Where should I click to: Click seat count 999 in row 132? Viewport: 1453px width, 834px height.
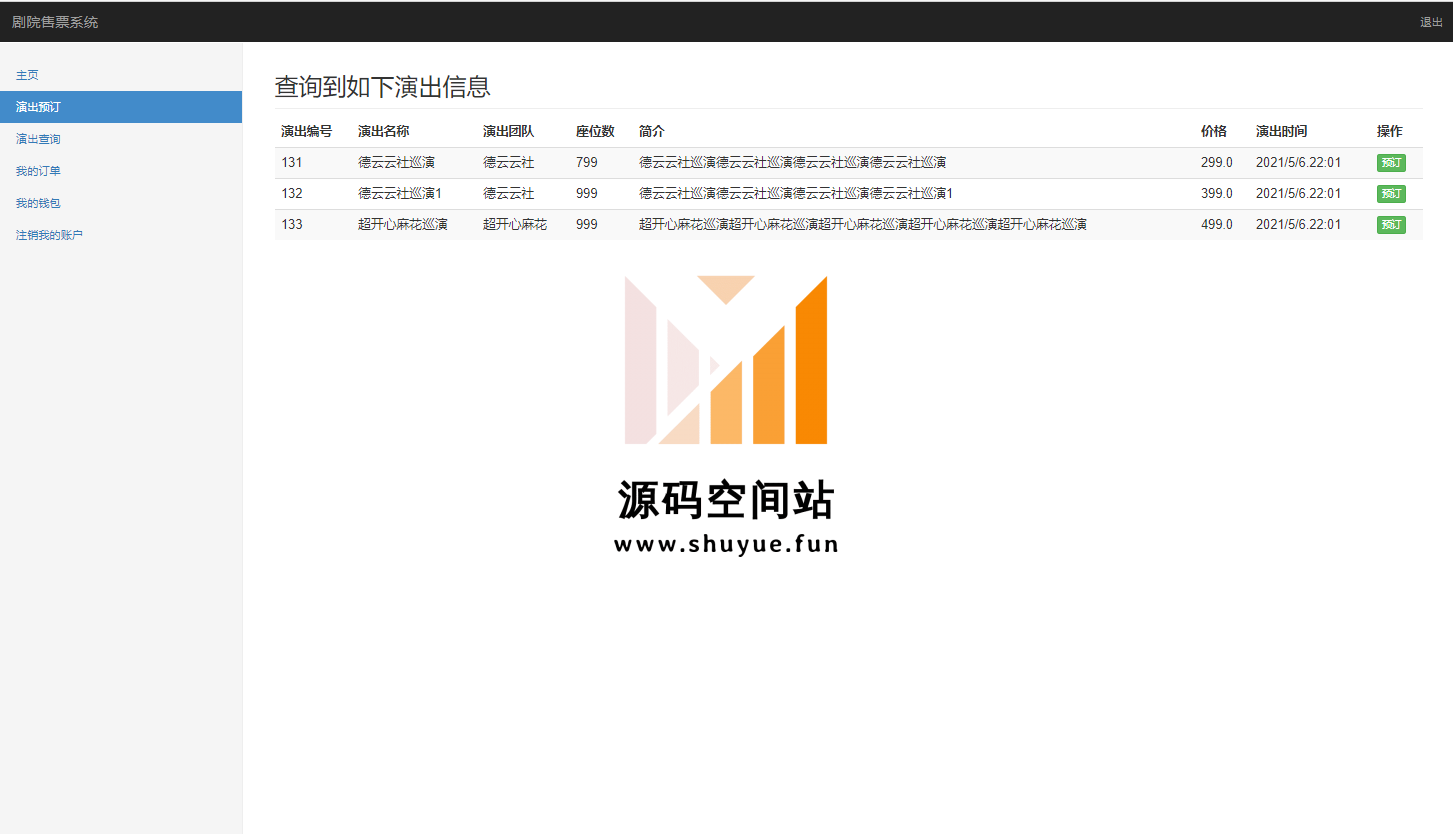click(587, 194)
